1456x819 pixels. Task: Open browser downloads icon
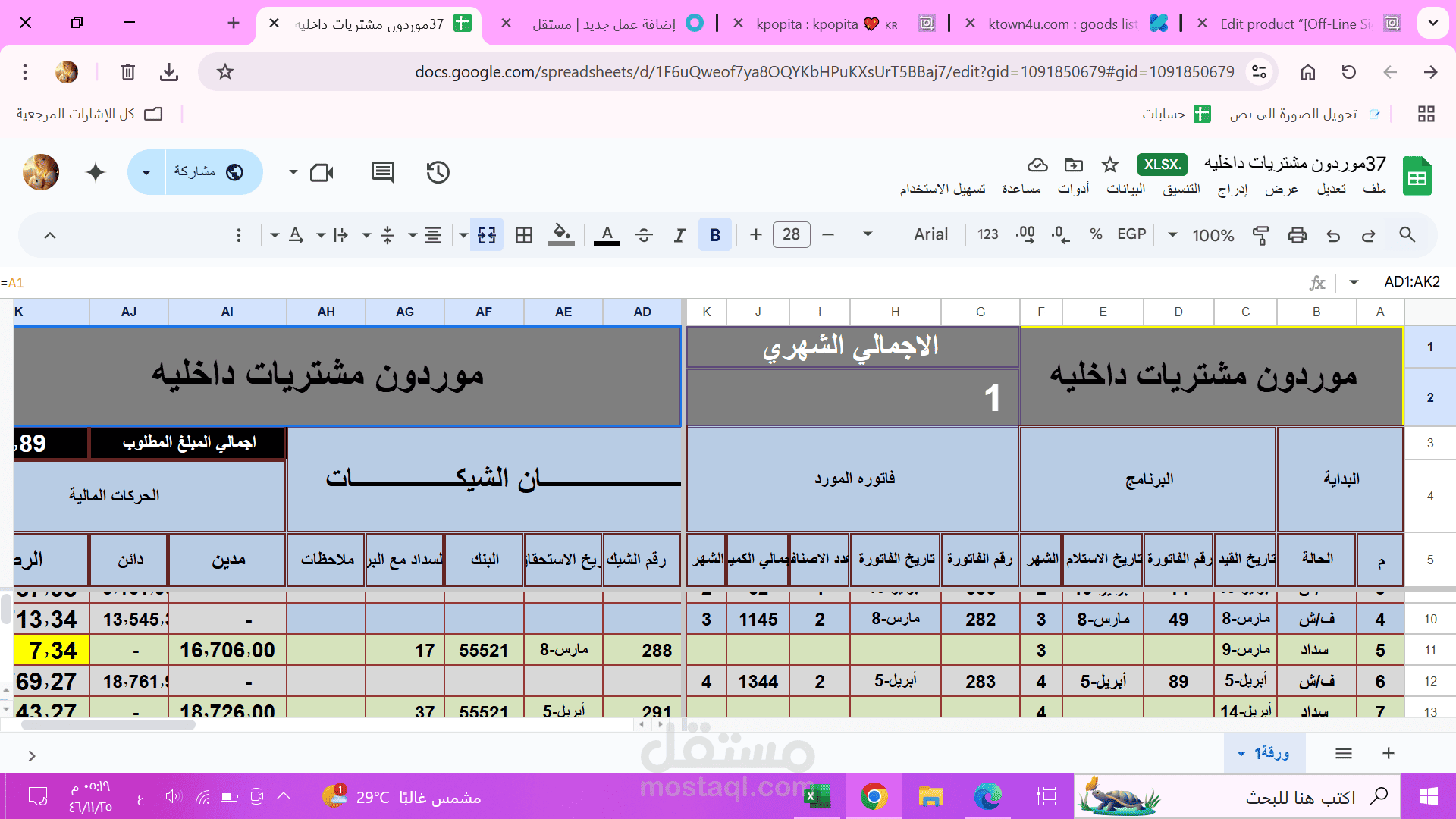pos(169,72)
